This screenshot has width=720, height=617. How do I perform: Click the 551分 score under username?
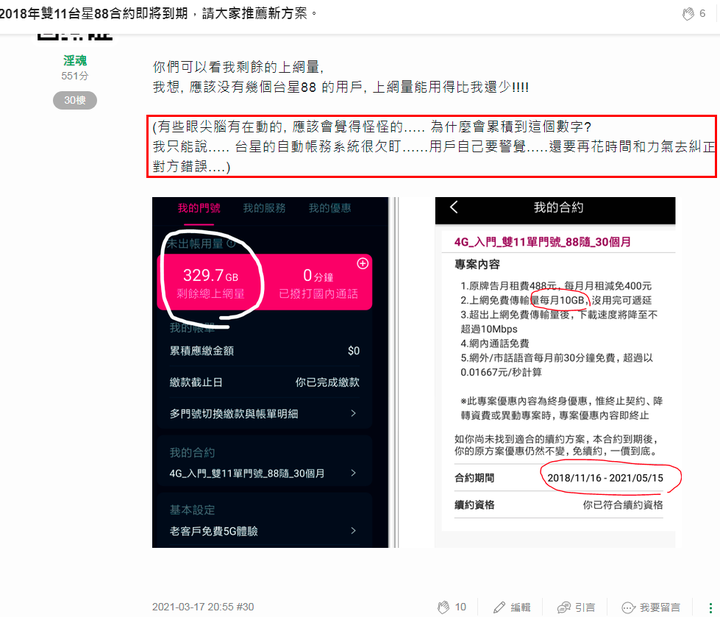[x=75, y=76]
